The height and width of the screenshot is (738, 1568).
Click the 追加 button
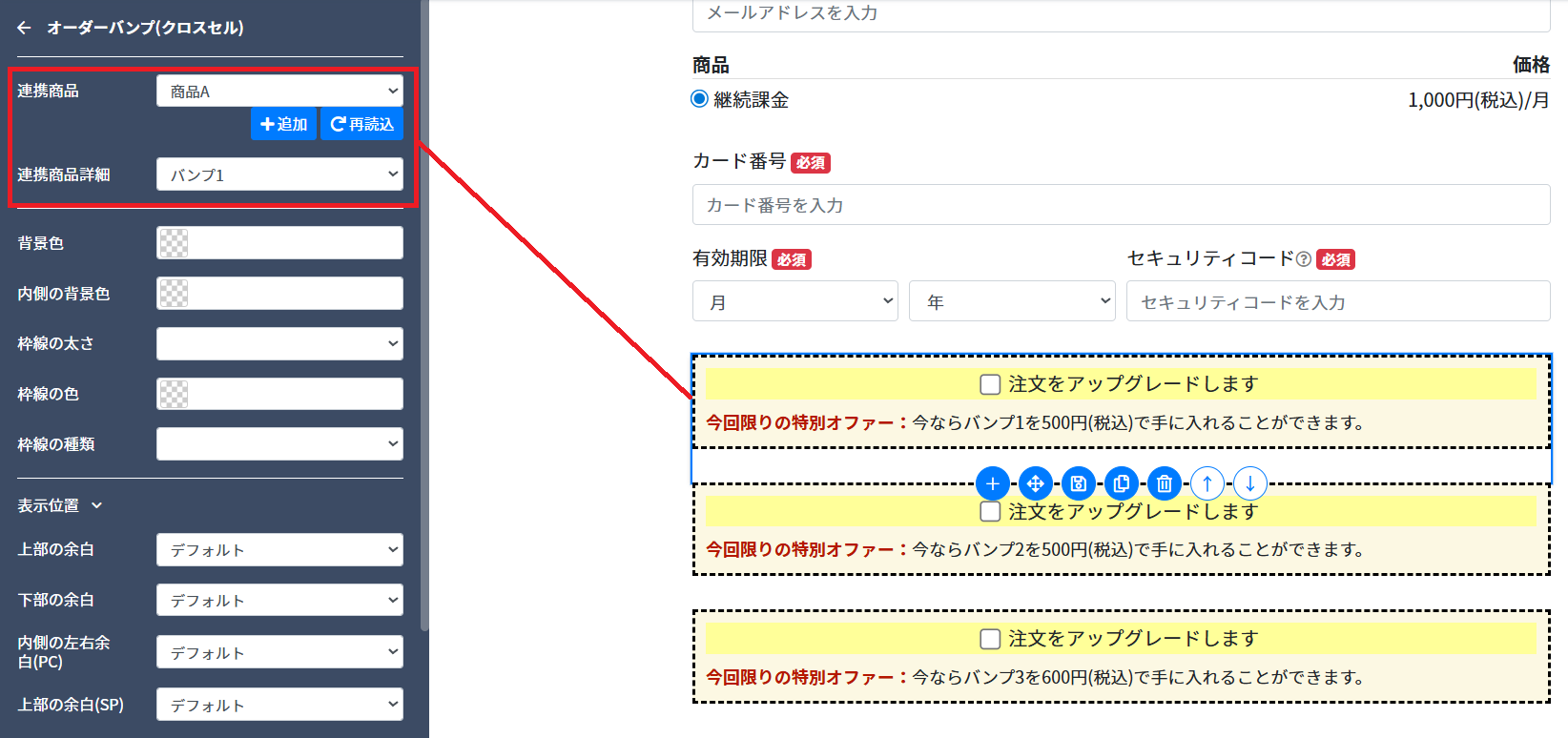[283, 124]
